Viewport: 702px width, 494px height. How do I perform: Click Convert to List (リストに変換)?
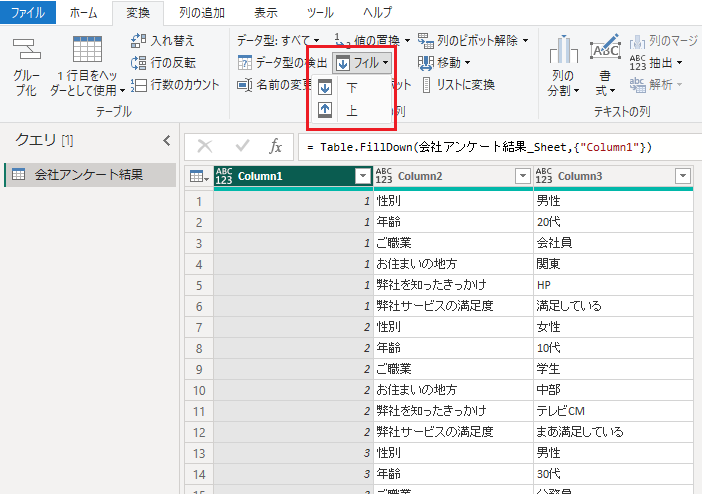(x=458, y=85)
